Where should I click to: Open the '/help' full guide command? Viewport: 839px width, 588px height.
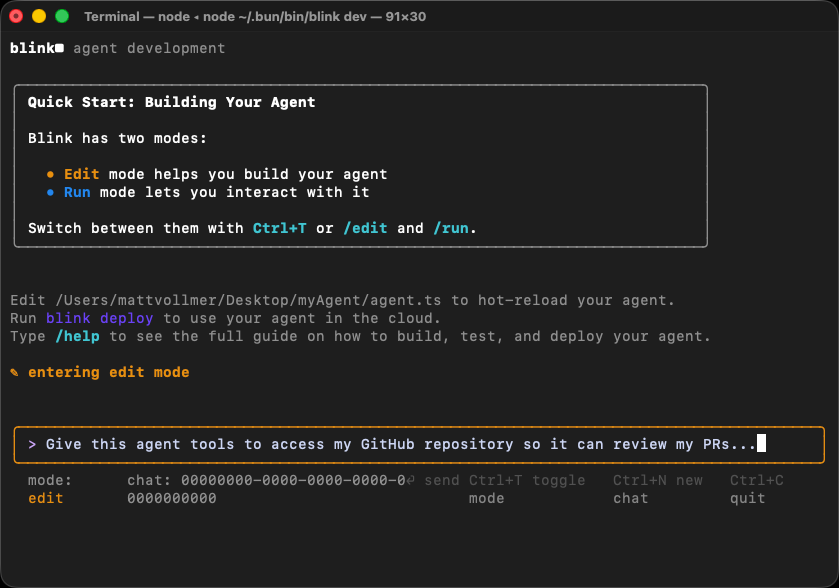[x=77, y=336]
